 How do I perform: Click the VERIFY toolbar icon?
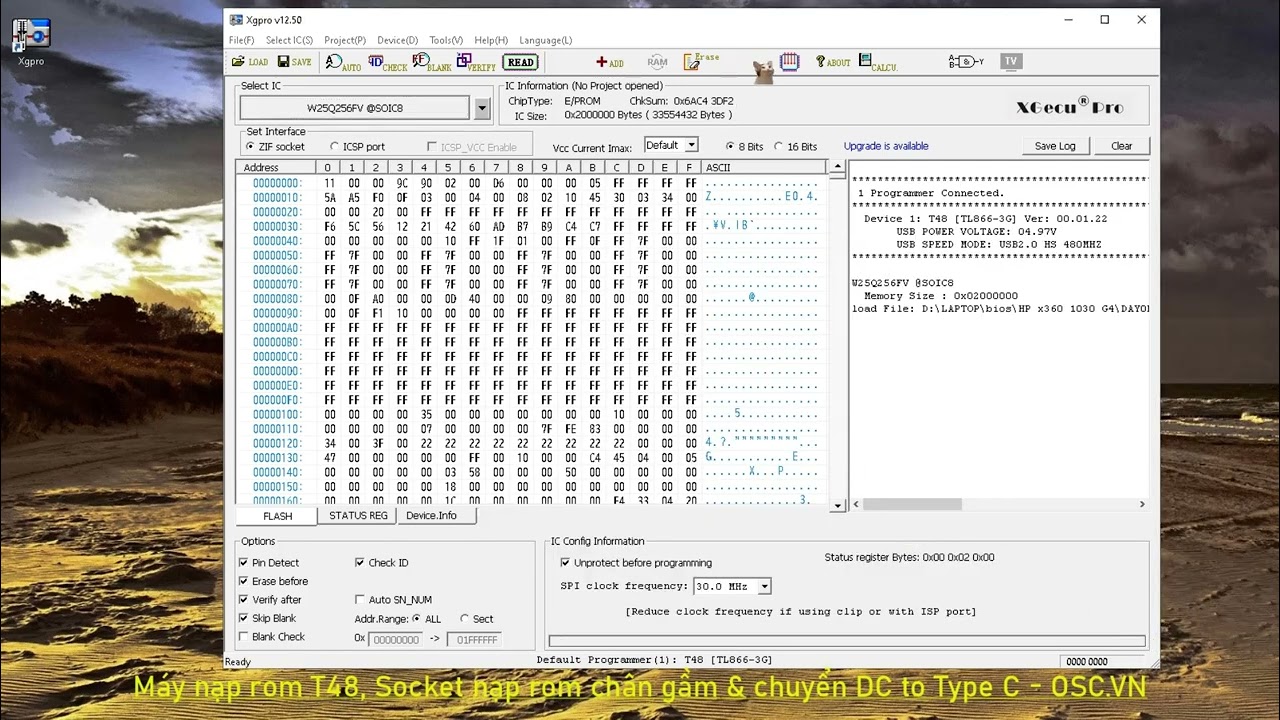(x=476, y=62)
